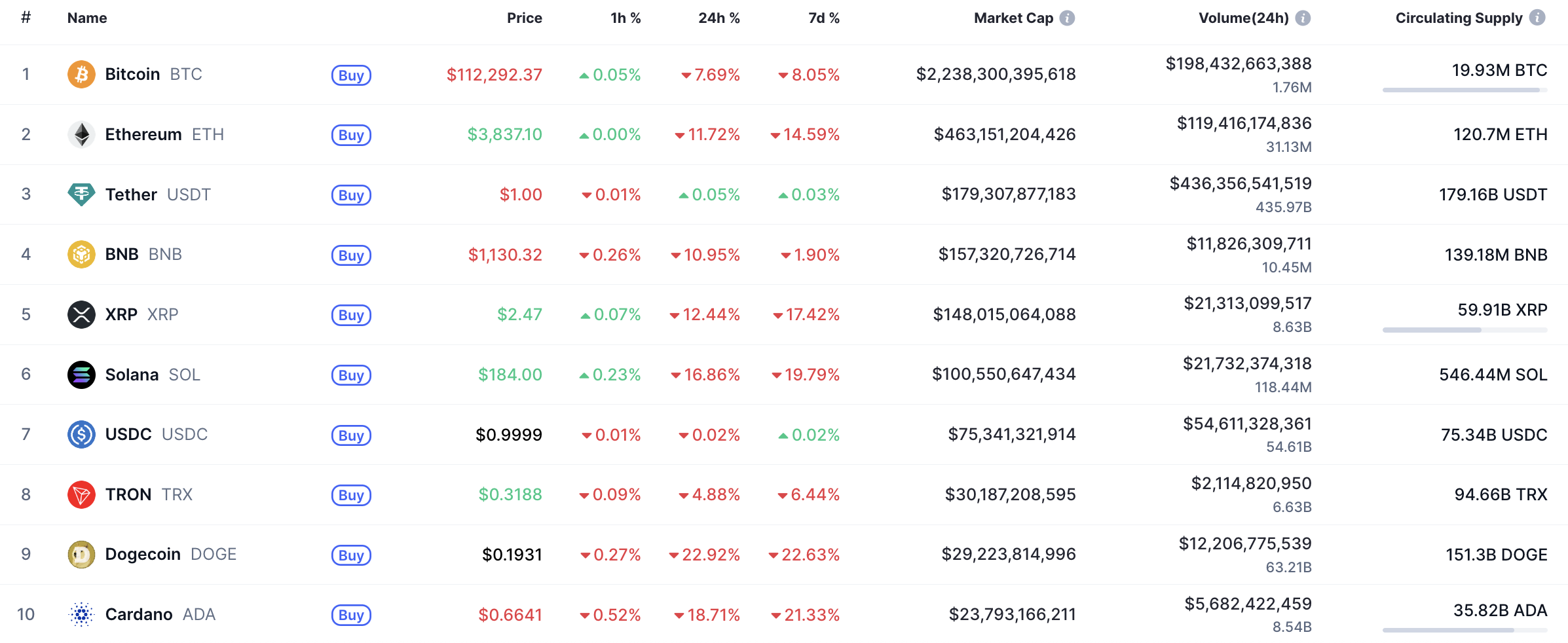Click the TRON red logo icon
Image resolution: width=1568 pixels, height=643 pixels.
[81, 494]
